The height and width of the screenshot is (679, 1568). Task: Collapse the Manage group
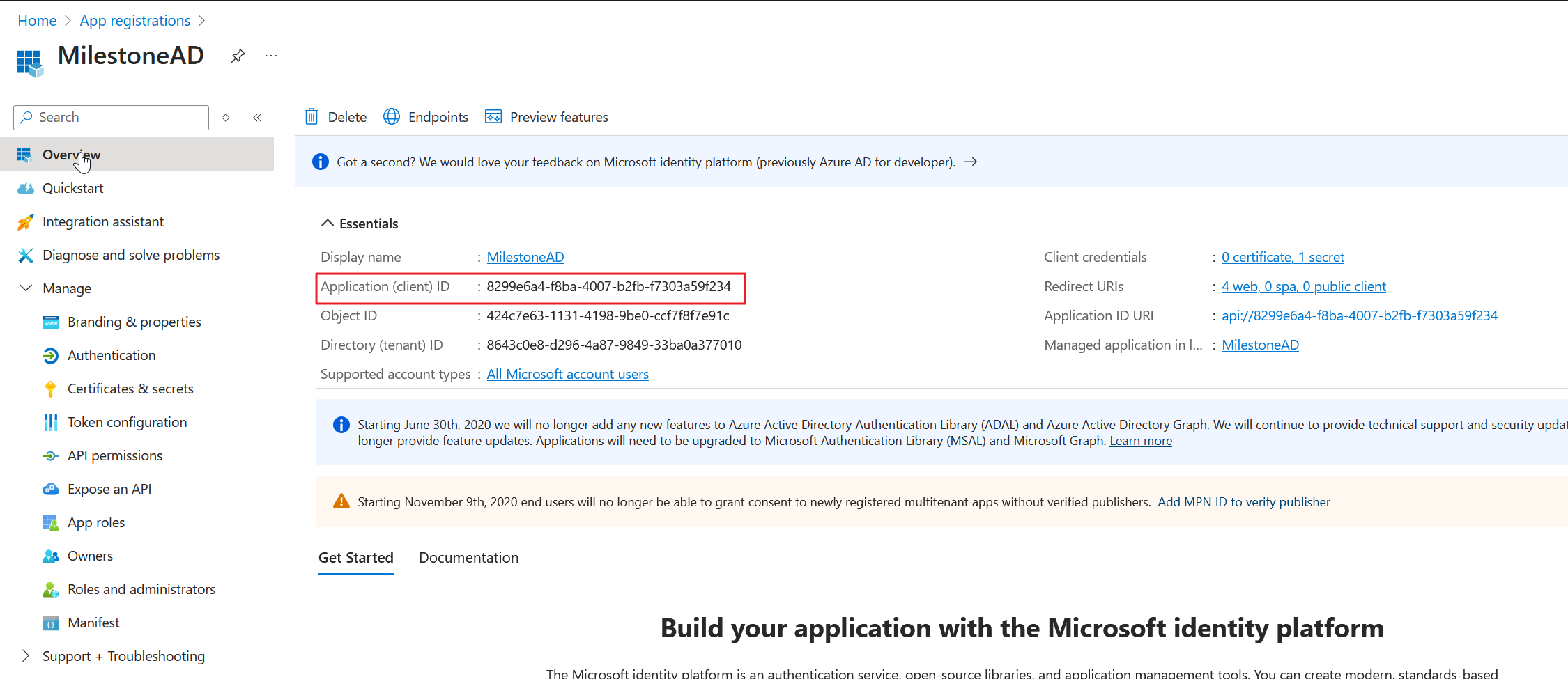click(26, 288)
